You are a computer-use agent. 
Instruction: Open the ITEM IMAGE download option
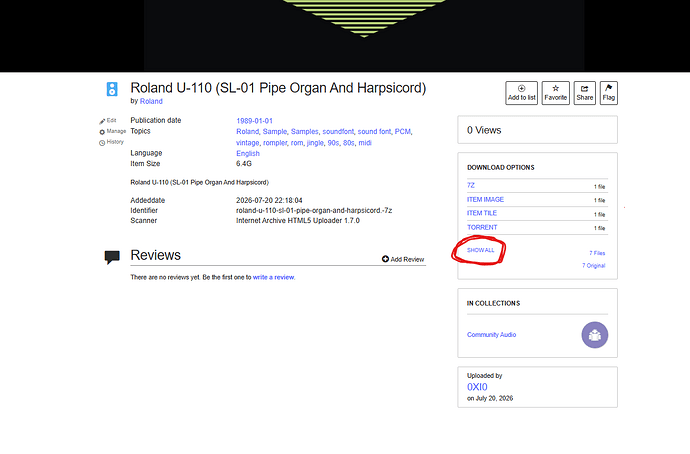[485, 199]
